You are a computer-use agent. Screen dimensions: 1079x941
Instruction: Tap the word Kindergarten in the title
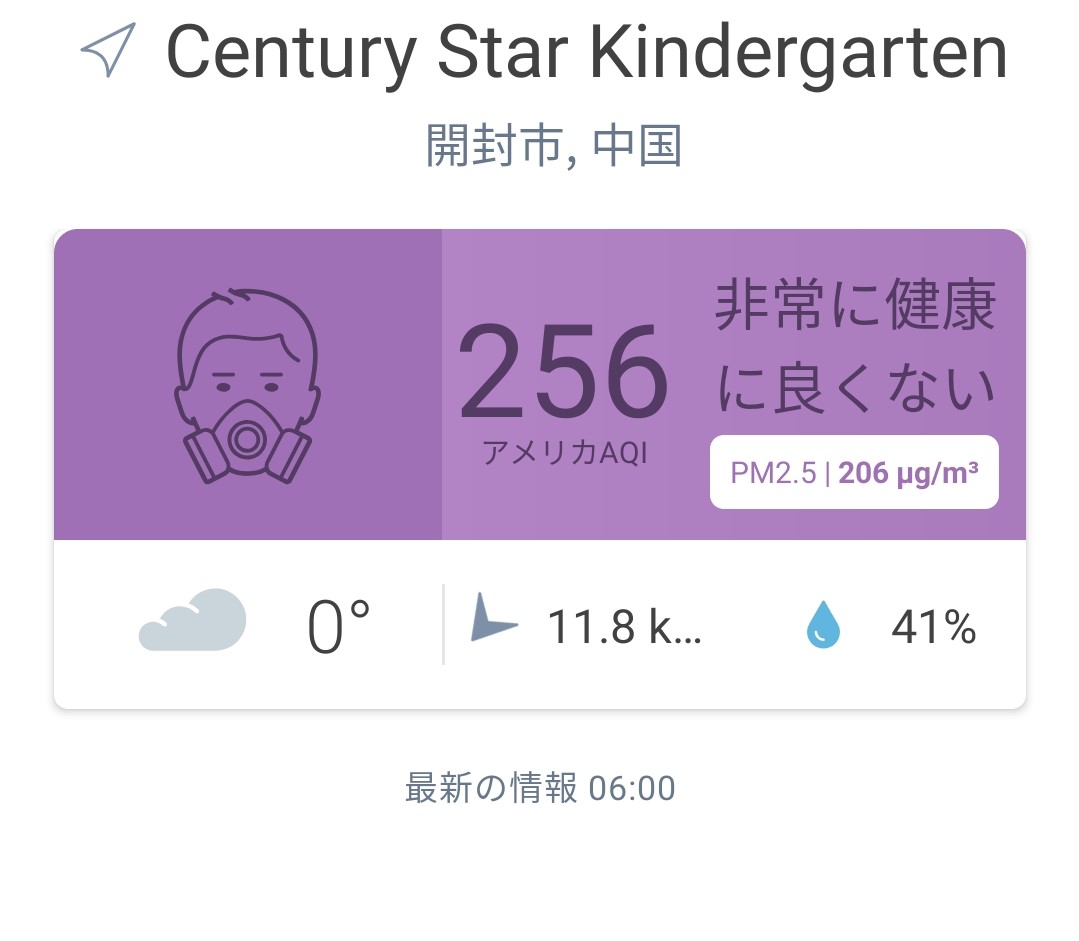click(799, 52)
